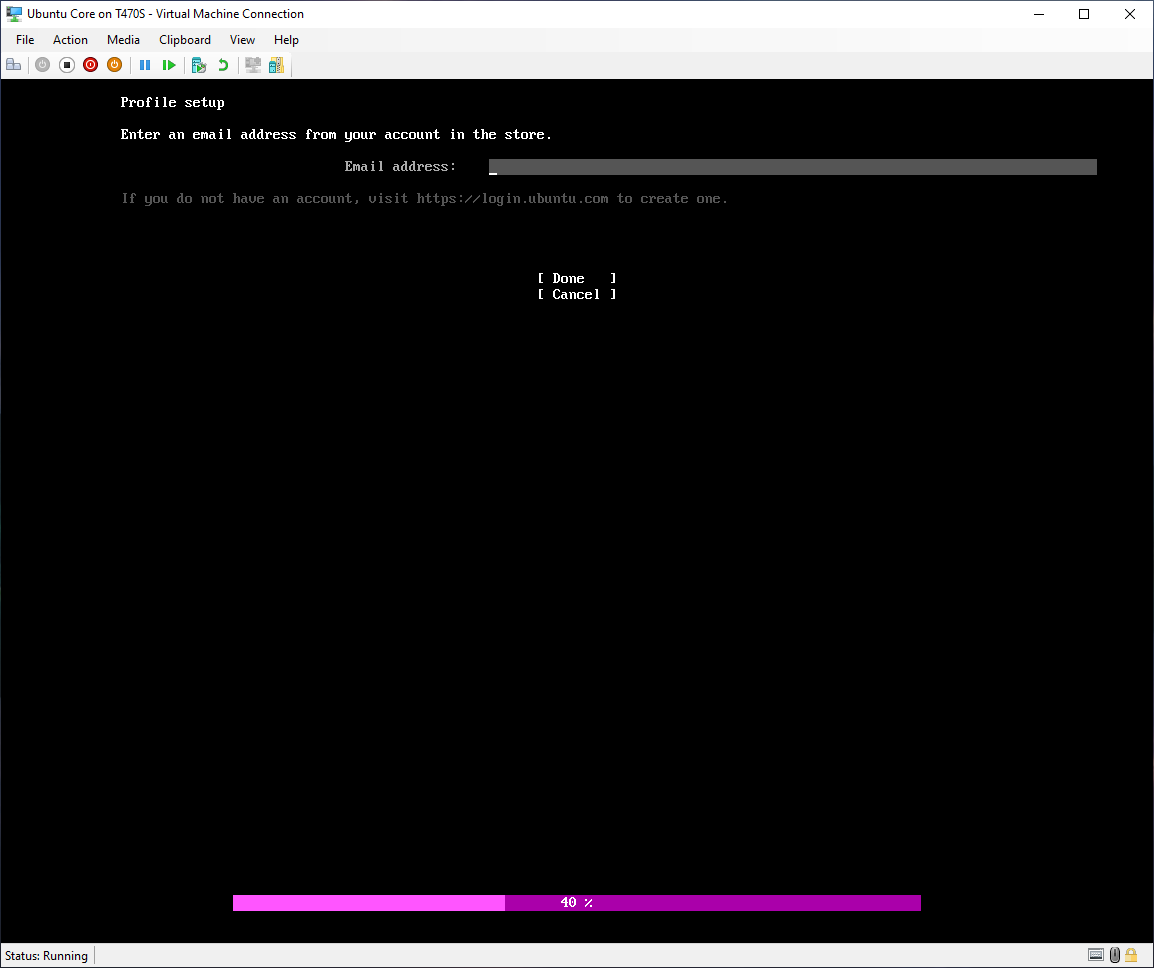Click the login.ubuntu.com account hint text
This screenshot has height=968, width=1154.
(x=425, y=199)
